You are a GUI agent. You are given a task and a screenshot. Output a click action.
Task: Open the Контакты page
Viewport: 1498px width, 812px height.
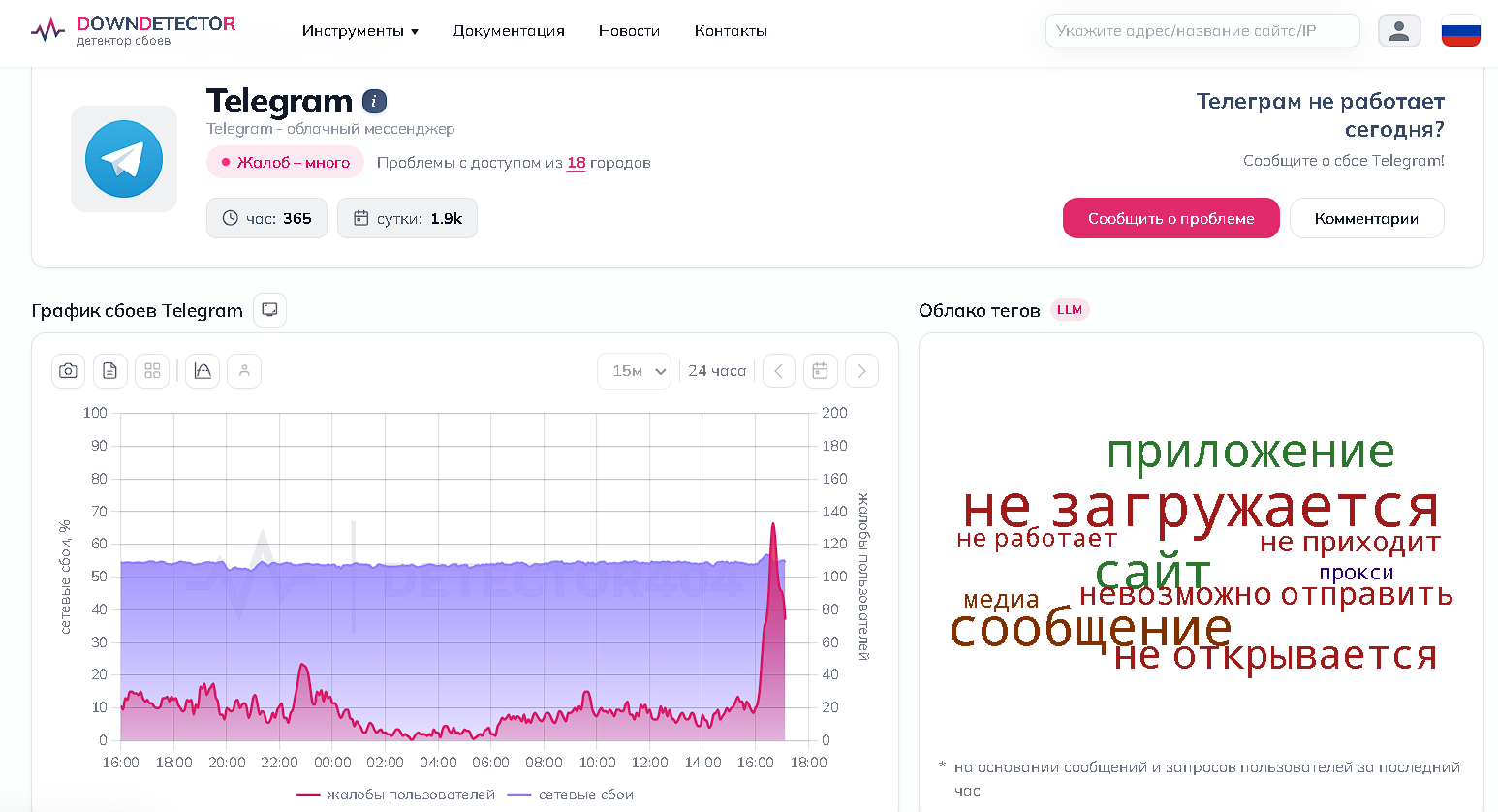coord(731,31)
